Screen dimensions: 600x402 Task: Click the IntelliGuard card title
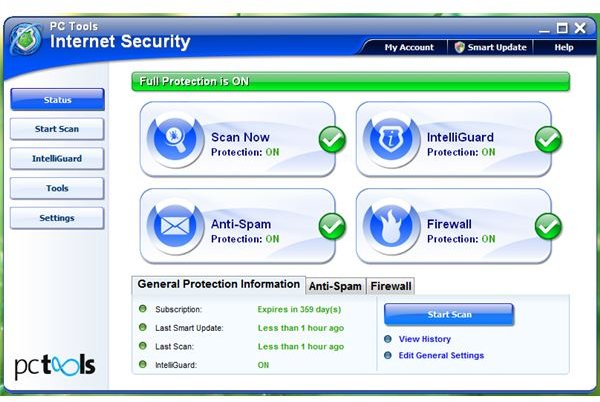click(460, 137)
